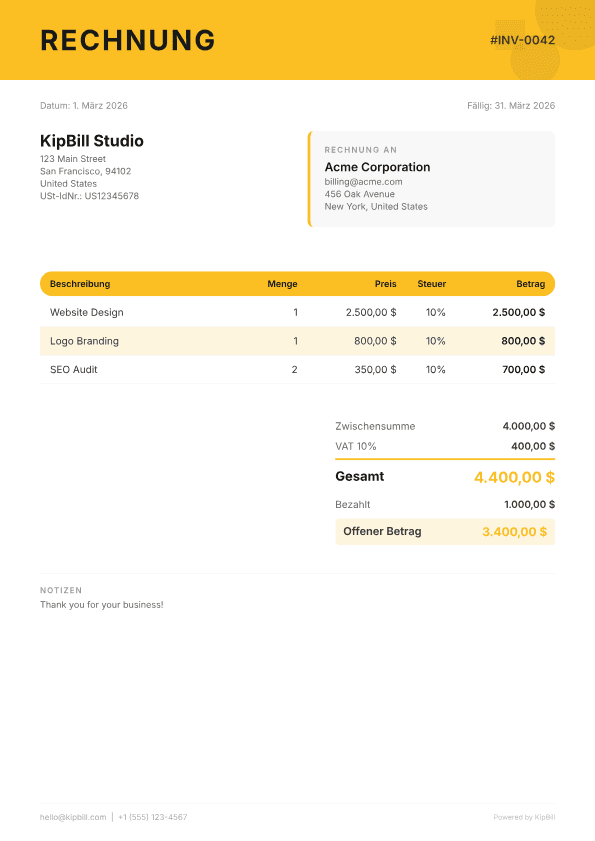The height and width of the screenshot is (841, 595).
Task: Click Website Design price 2.500,00 $
Action: 371,312
